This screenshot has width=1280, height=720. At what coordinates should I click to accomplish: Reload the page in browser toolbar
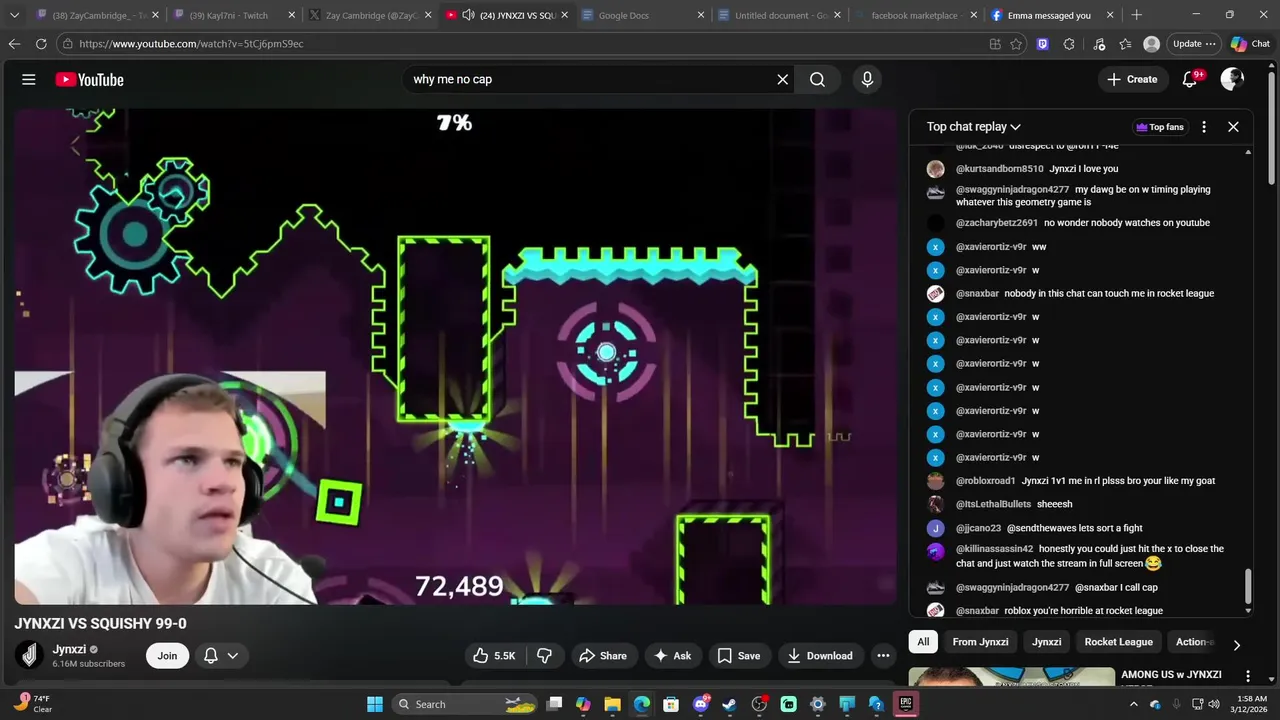(x=41, y=44)
